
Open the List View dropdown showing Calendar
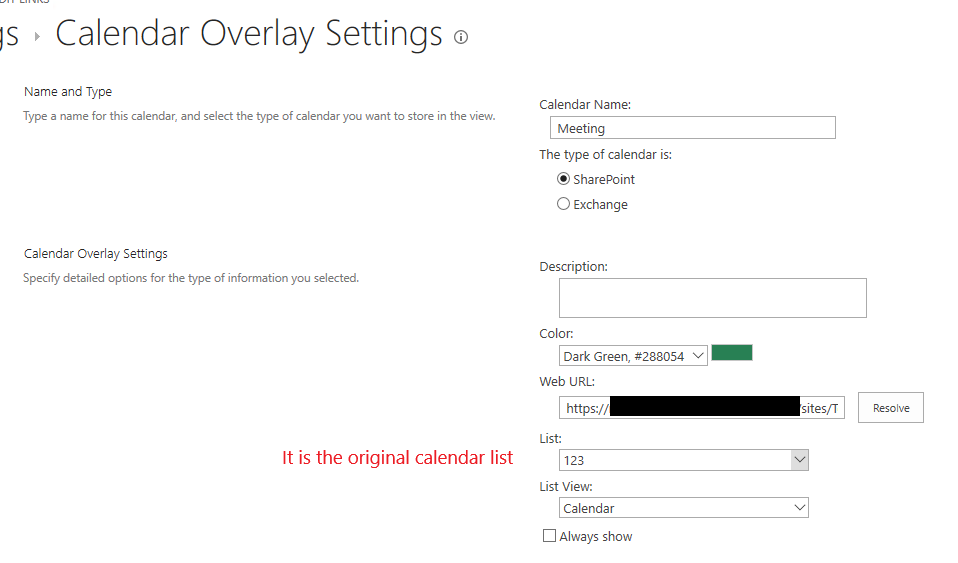684,508
